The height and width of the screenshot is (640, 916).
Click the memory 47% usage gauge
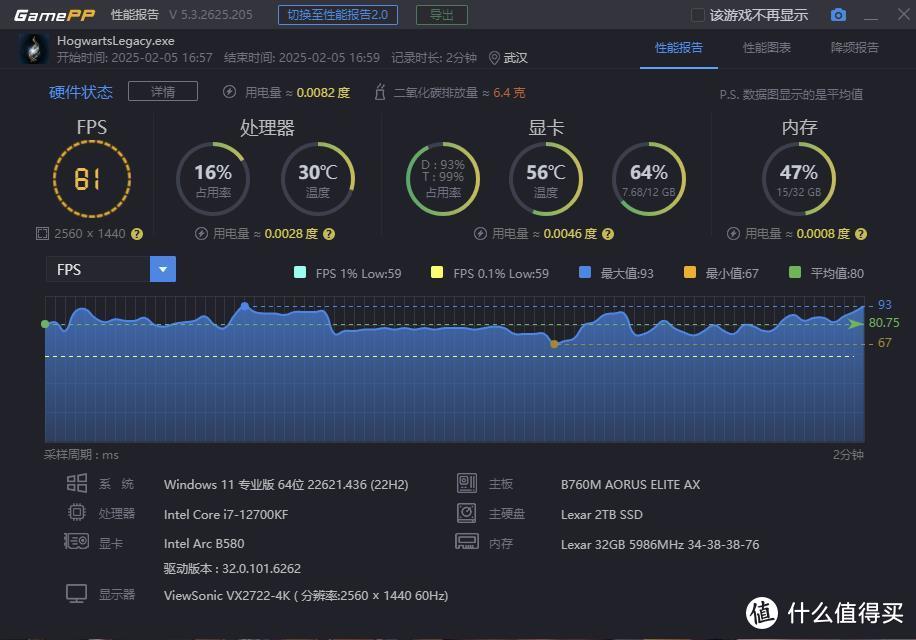tap(799, 179)
